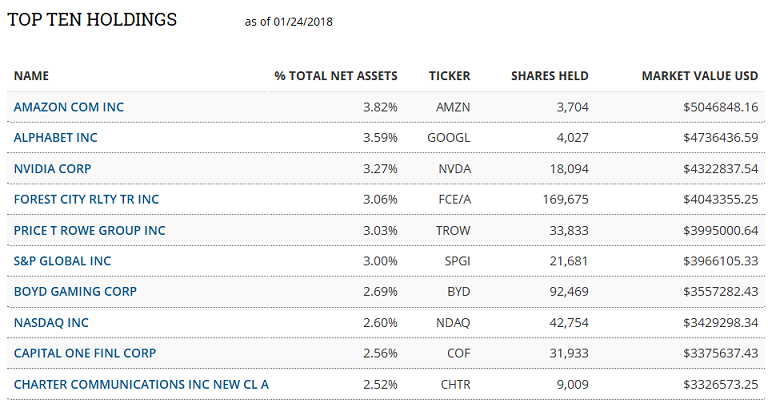Image resolution: width=772 pixels, height=412 pixels.
Task: Select the BYD ticker cell
Action: pos(458,291)
